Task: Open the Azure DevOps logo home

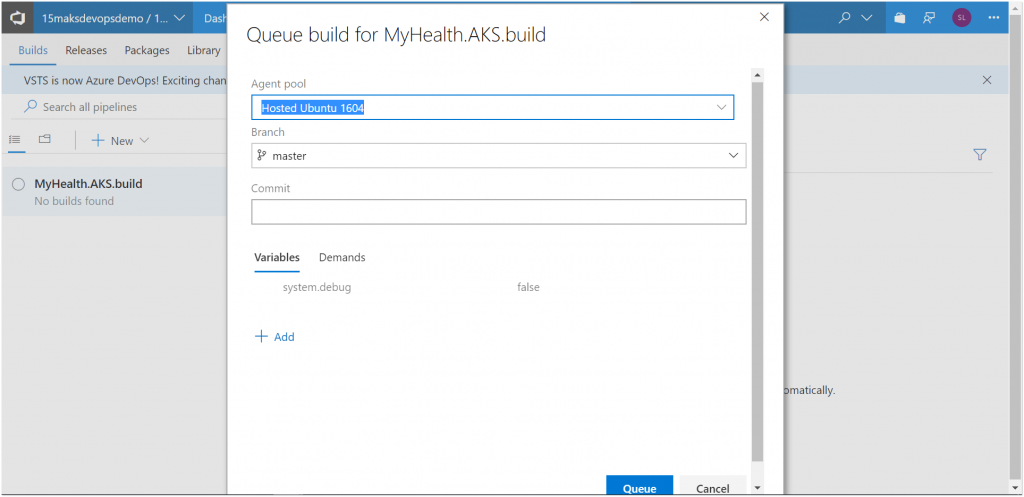Action: click(16, 18)
